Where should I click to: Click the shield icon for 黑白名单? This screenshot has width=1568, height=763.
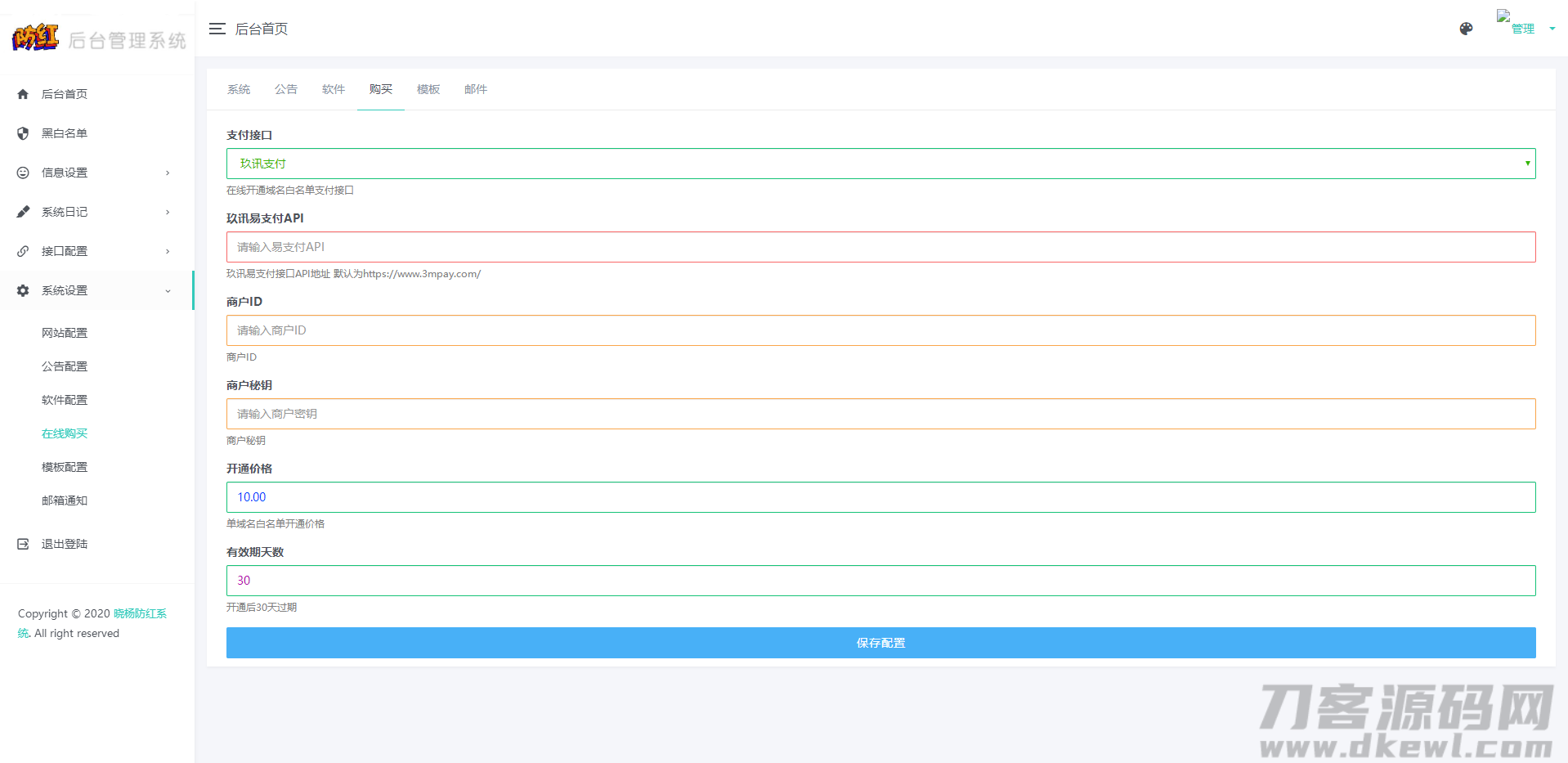point(23,133)
